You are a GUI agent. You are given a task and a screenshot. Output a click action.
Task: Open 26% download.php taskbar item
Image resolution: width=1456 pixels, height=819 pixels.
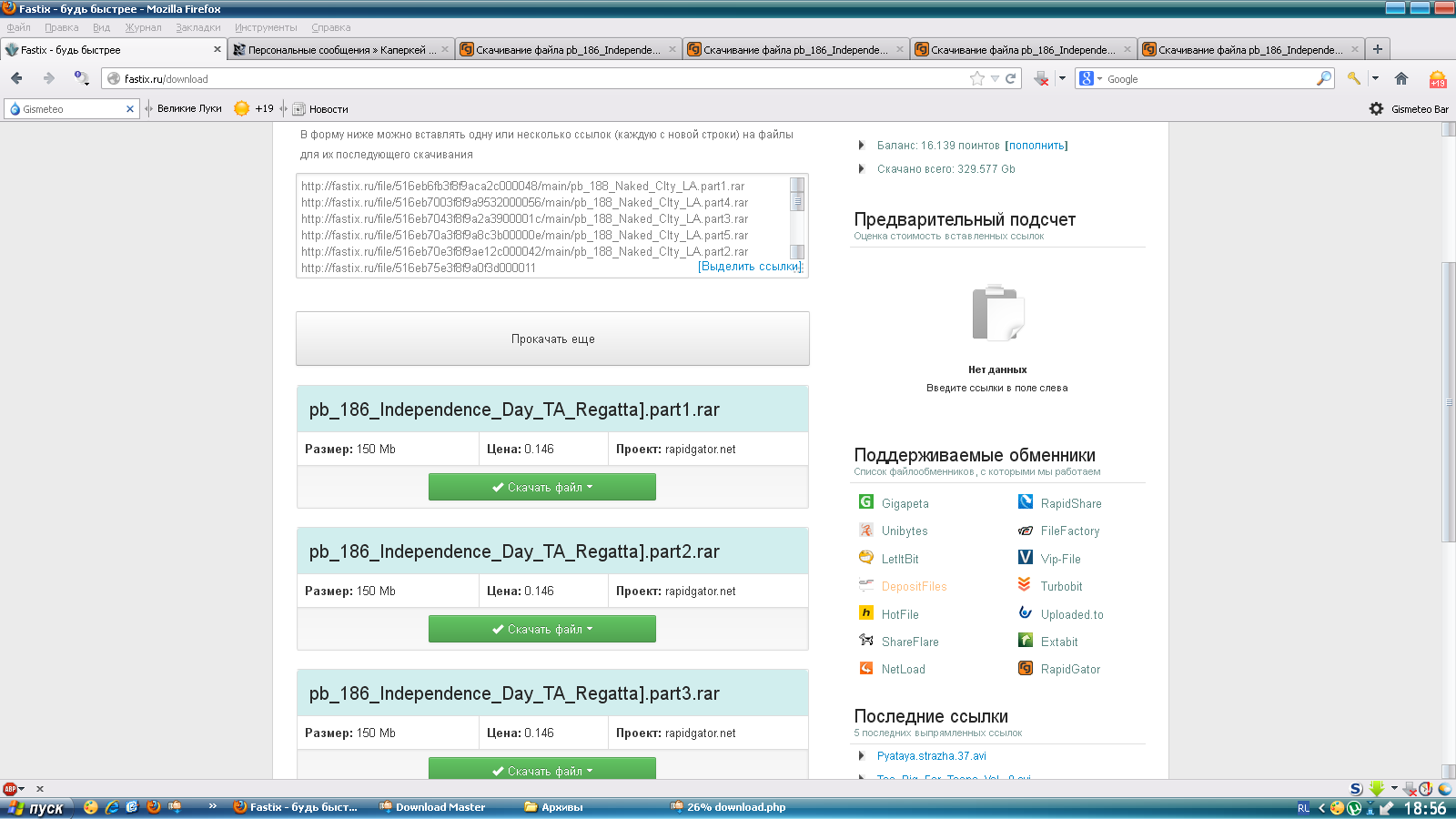728,807
